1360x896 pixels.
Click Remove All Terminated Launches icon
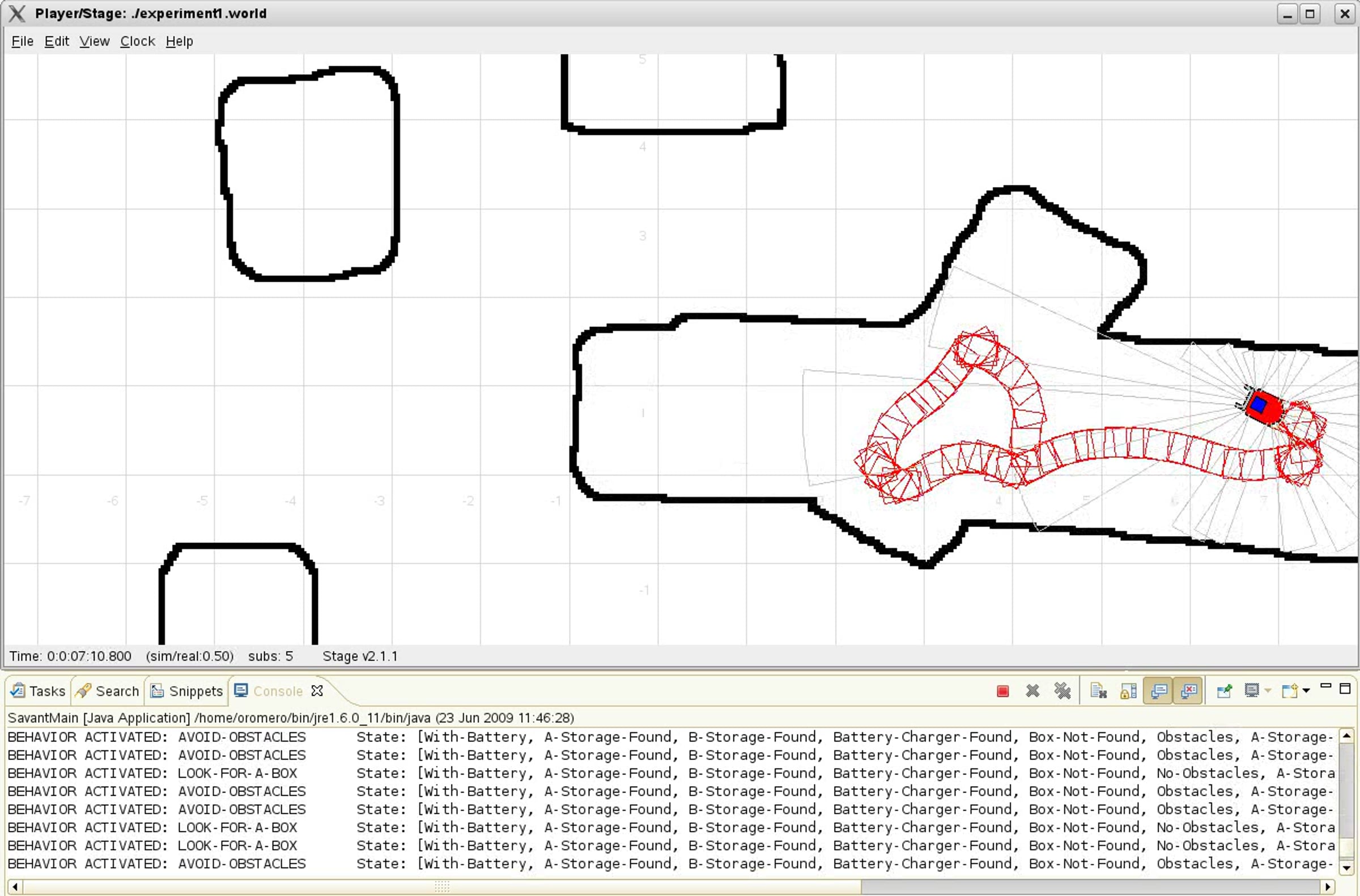(1062, 691)
